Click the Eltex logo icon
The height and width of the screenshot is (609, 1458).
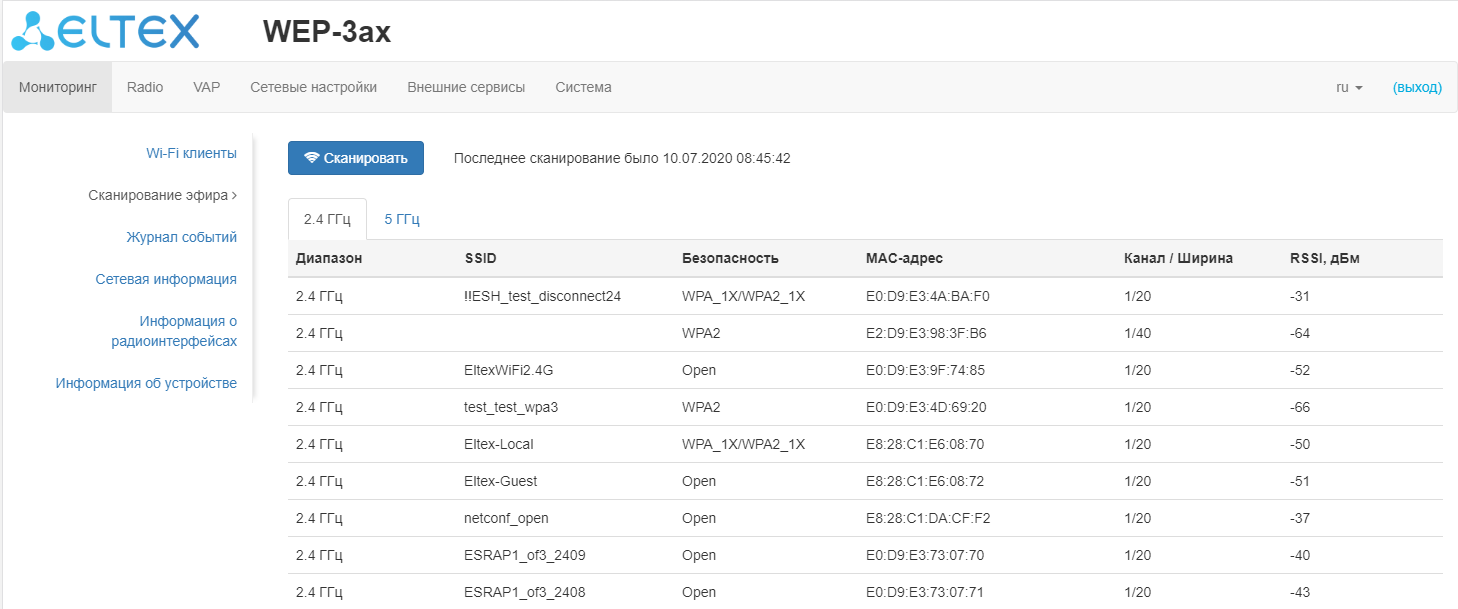click(104, 31)
